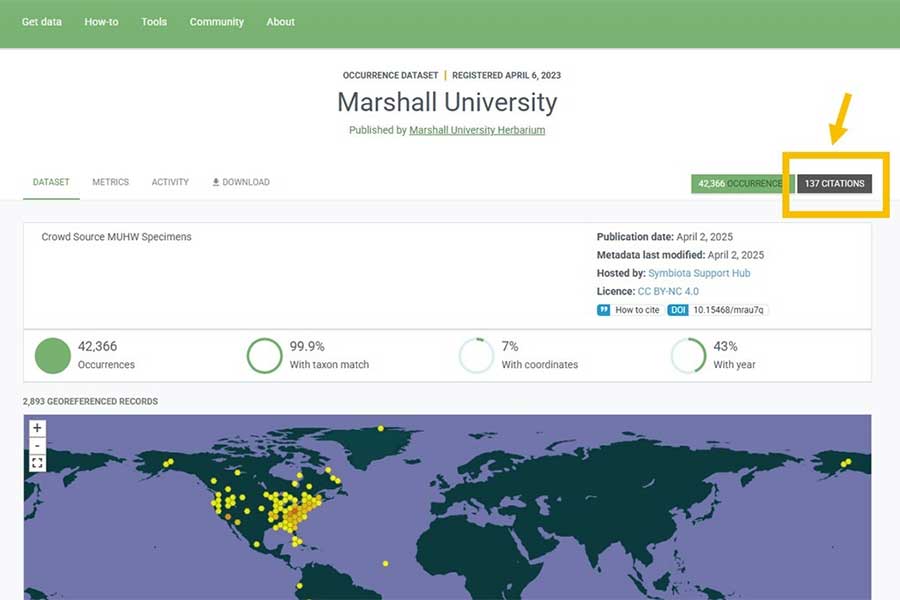The image size is (900, 600).
Task: Open the CC BY-NC 4.0 licence link
Action: (x=668, y=291)
